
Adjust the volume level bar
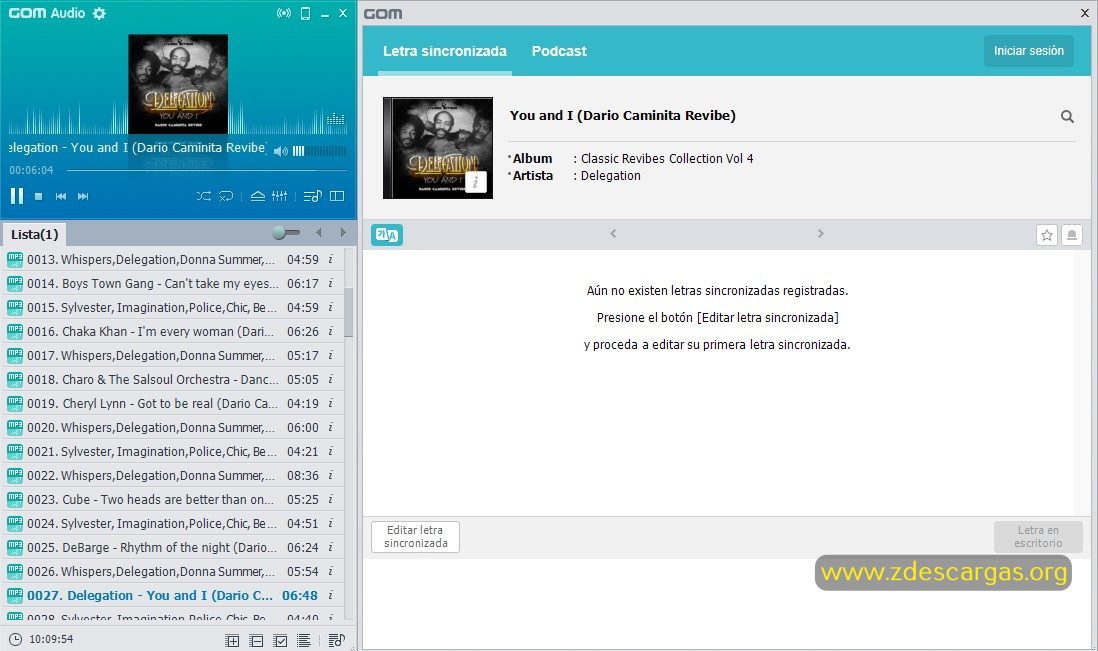319,151
